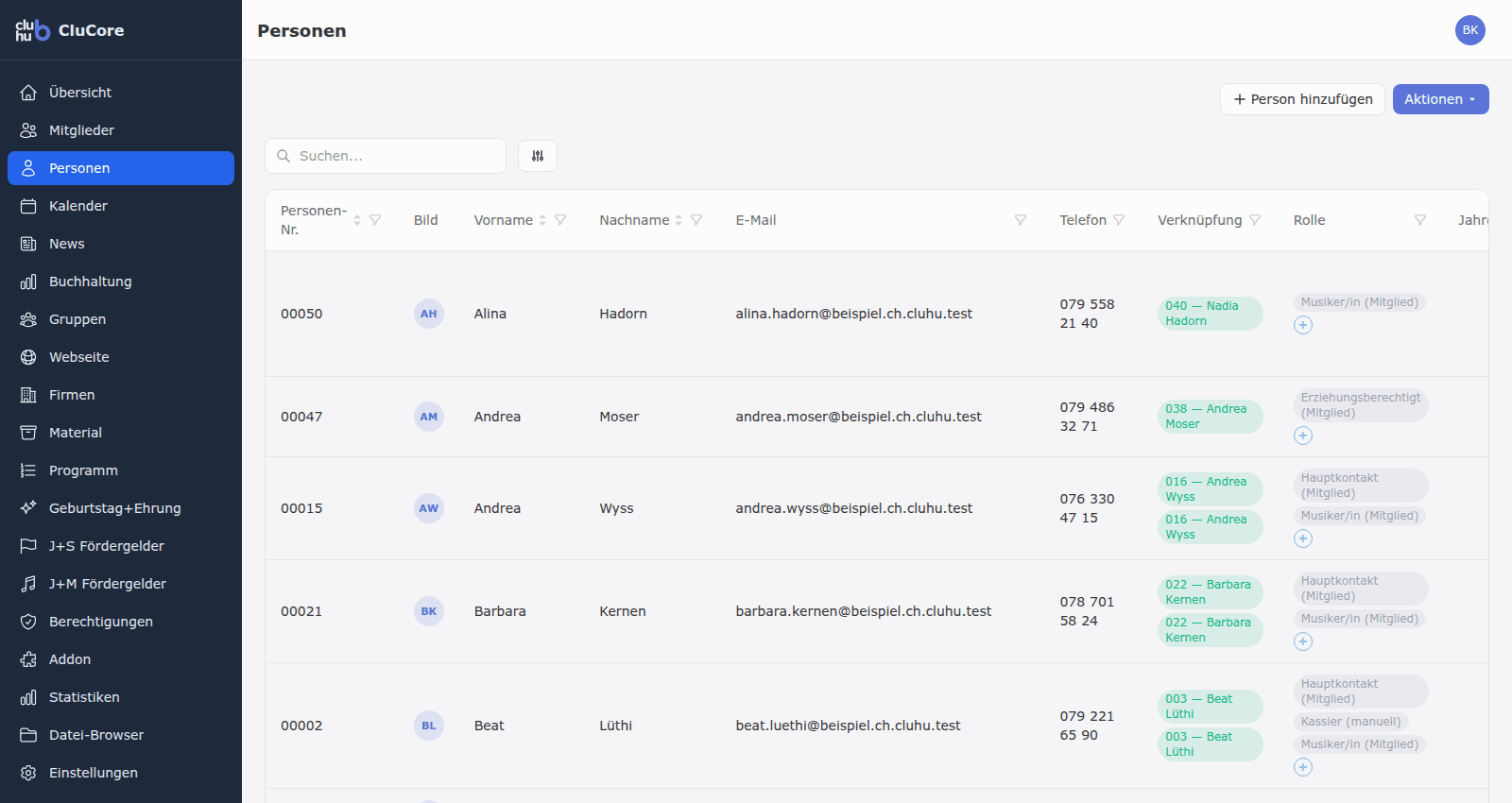The width and height of the screenshot is (1512, 803).
Task: Focus the Suchen search field
Action: (386, 156)
